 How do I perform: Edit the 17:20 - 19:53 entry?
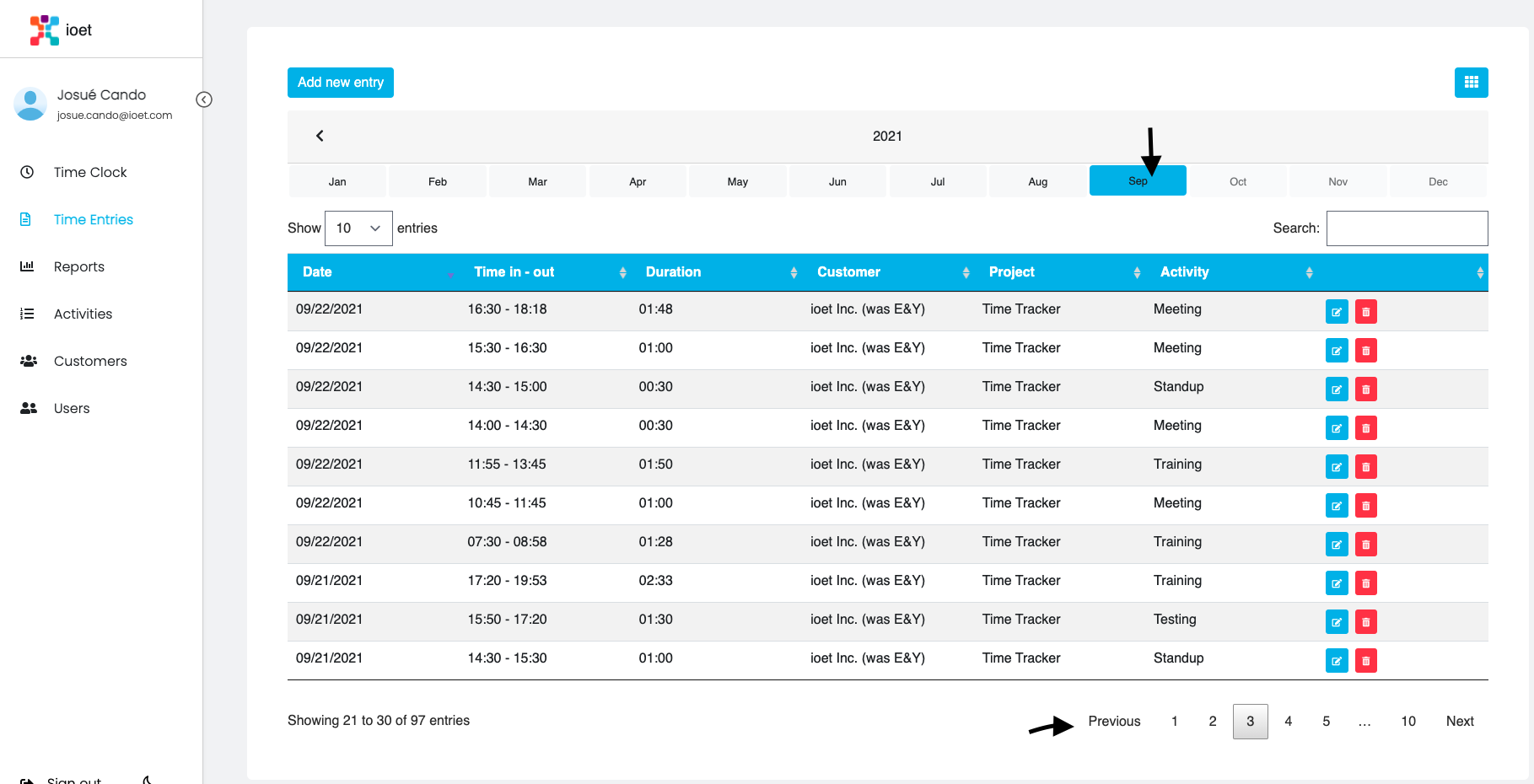[x=1337, y=583]
